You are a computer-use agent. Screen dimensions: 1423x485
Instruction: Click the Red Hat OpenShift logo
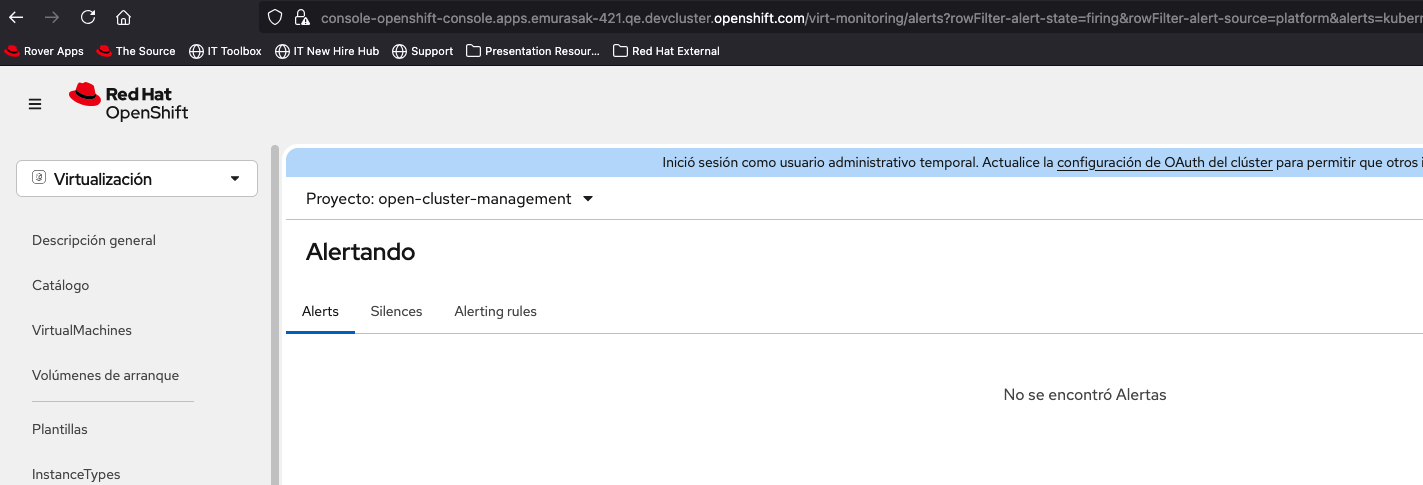tap(128, 102)
